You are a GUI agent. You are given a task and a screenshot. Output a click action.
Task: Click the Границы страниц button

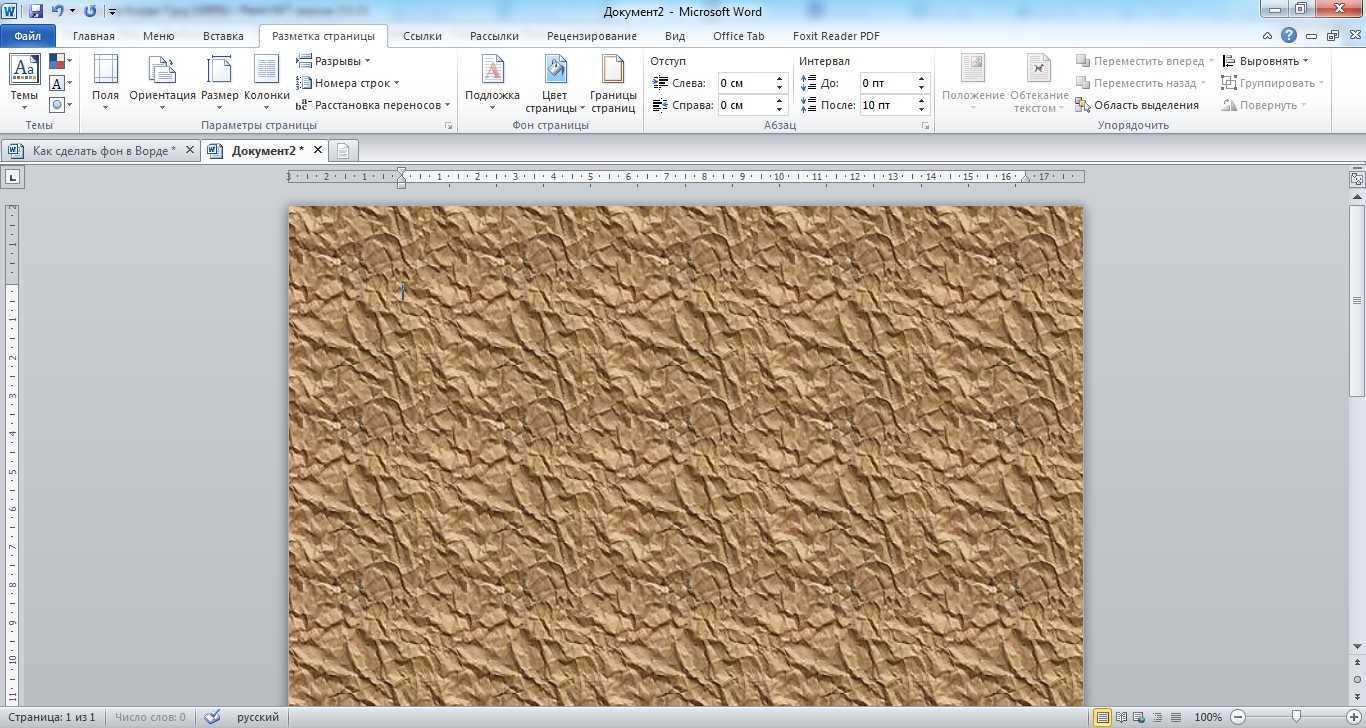(613, 82)
